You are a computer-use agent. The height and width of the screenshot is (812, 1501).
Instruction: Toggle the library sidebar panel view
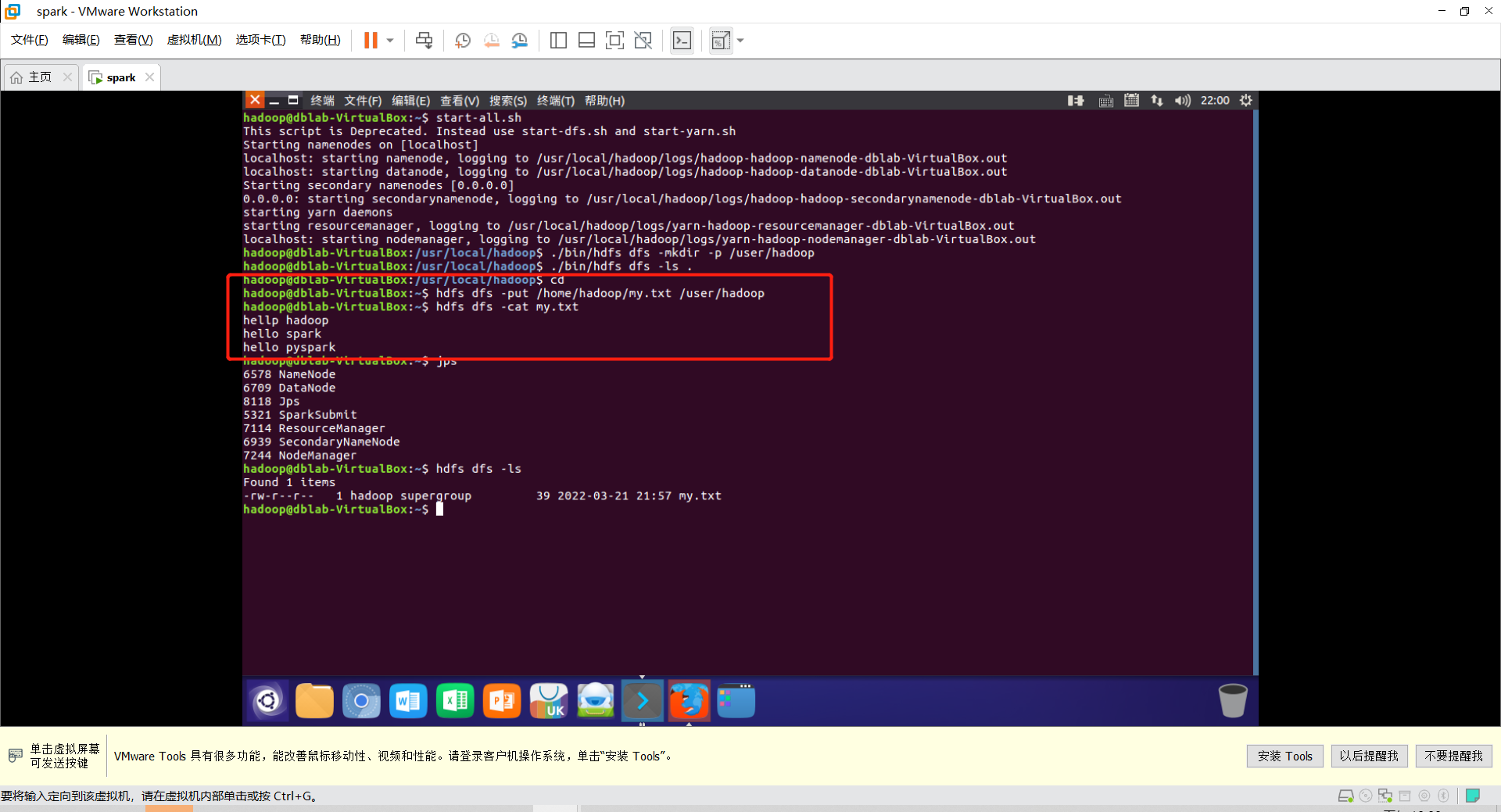pos(558,40)
